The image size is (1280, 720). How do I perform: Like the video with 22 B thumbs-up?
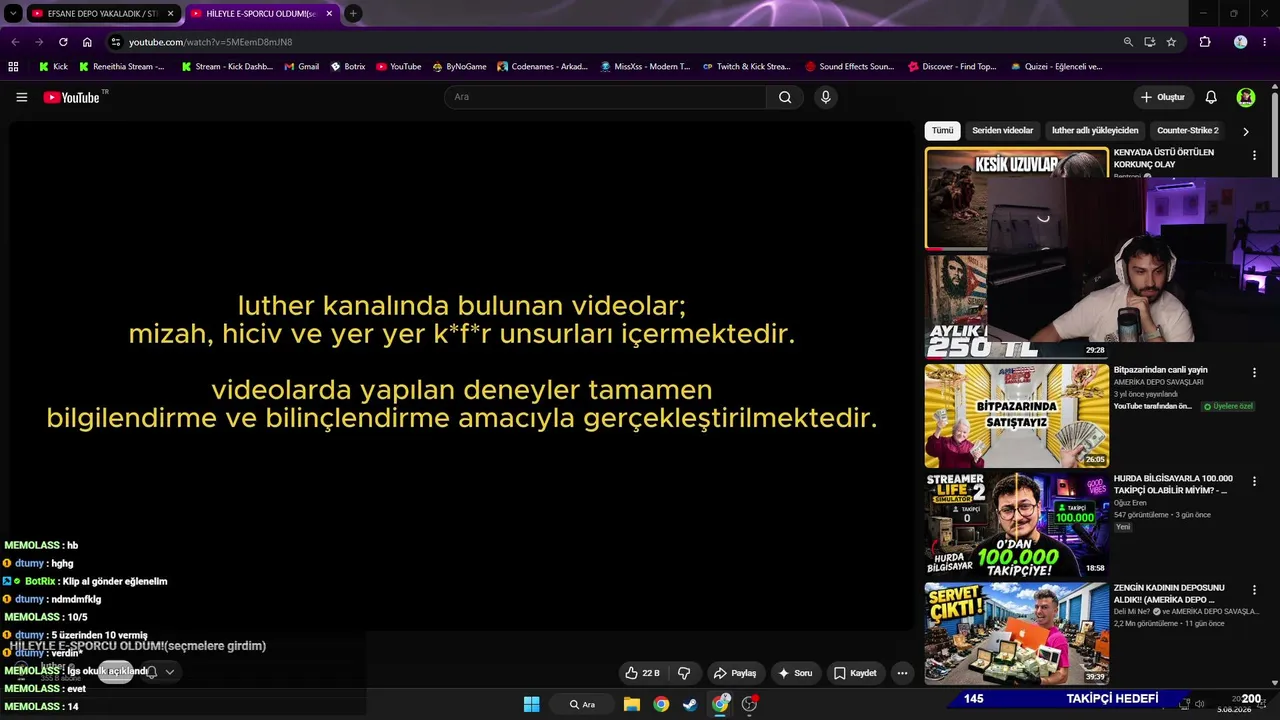tap(642, 673)
